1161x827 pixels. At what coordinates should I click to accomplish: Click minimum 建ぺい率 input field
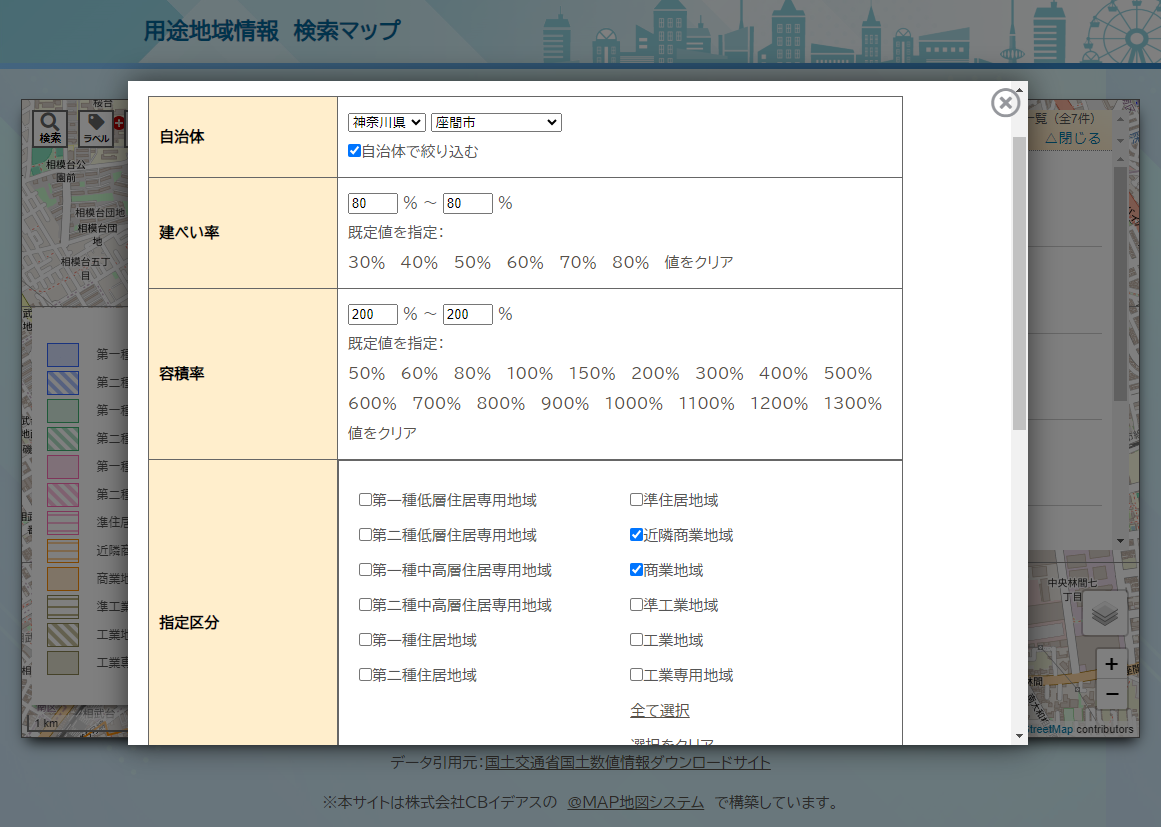point(372,203)
